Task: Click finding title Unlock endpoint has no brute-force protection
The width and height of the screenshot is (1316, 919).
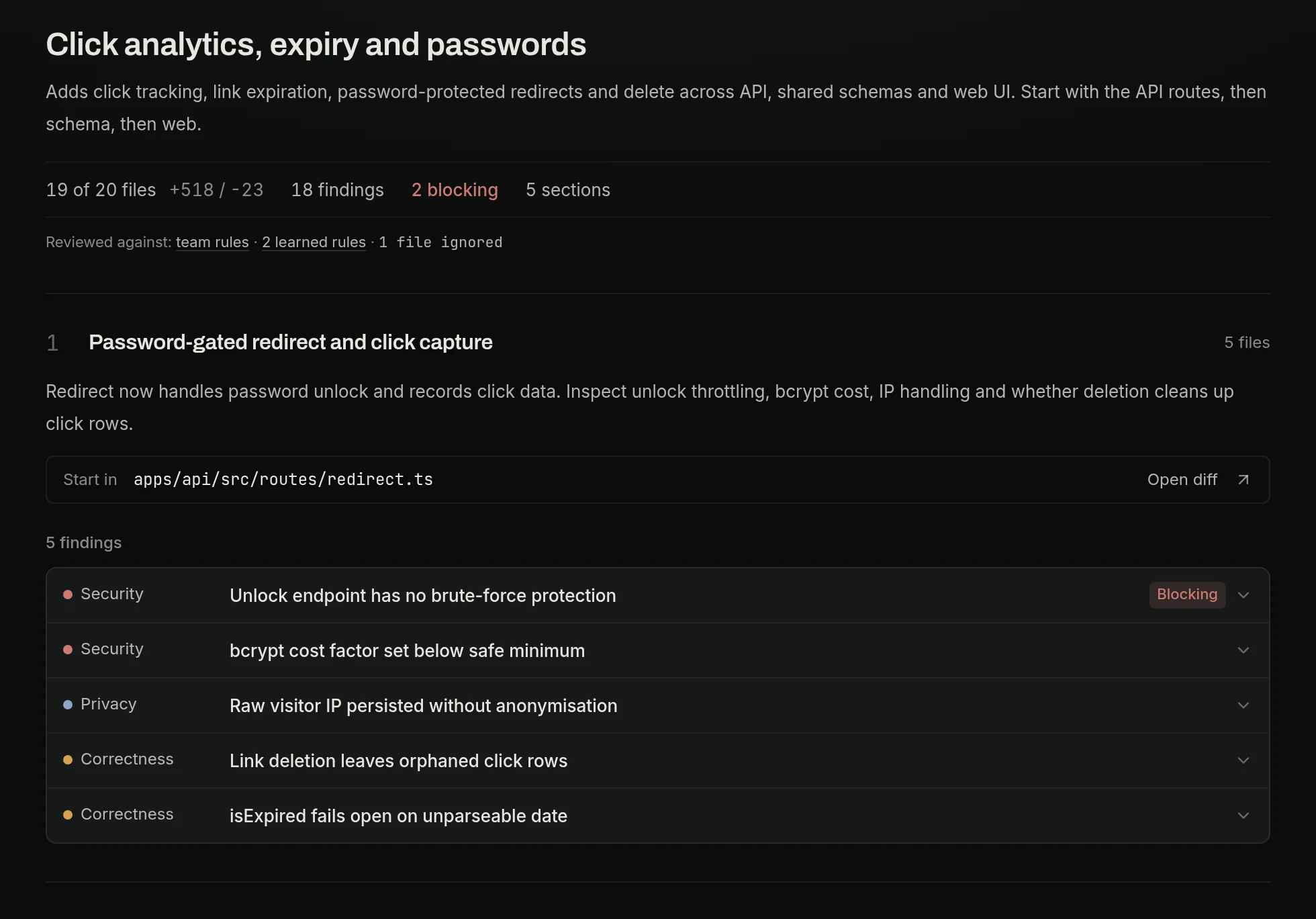Action: click(423, 596)
